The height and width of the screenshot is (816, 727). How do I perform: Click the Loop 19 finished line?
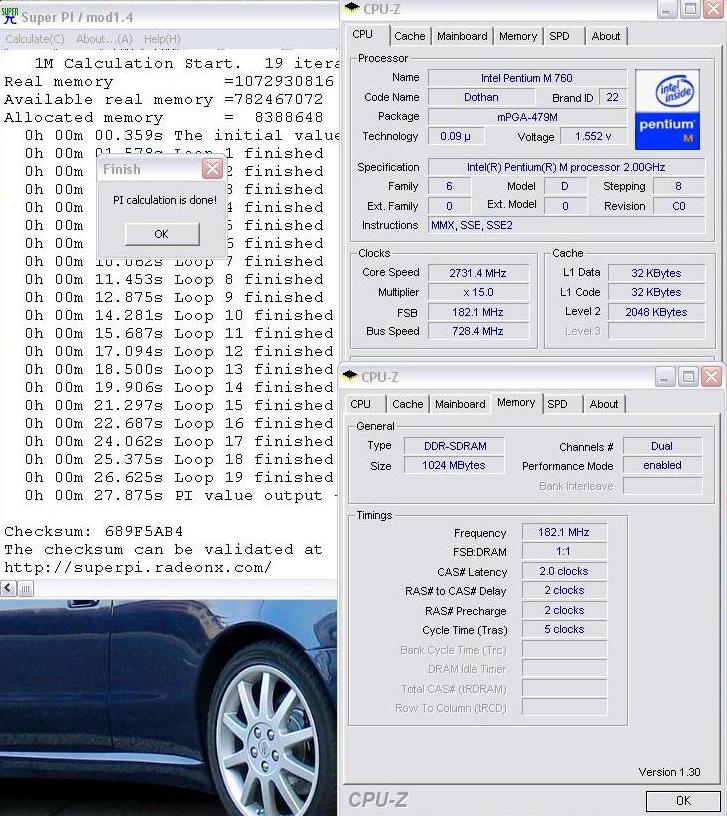pos(179,477)
